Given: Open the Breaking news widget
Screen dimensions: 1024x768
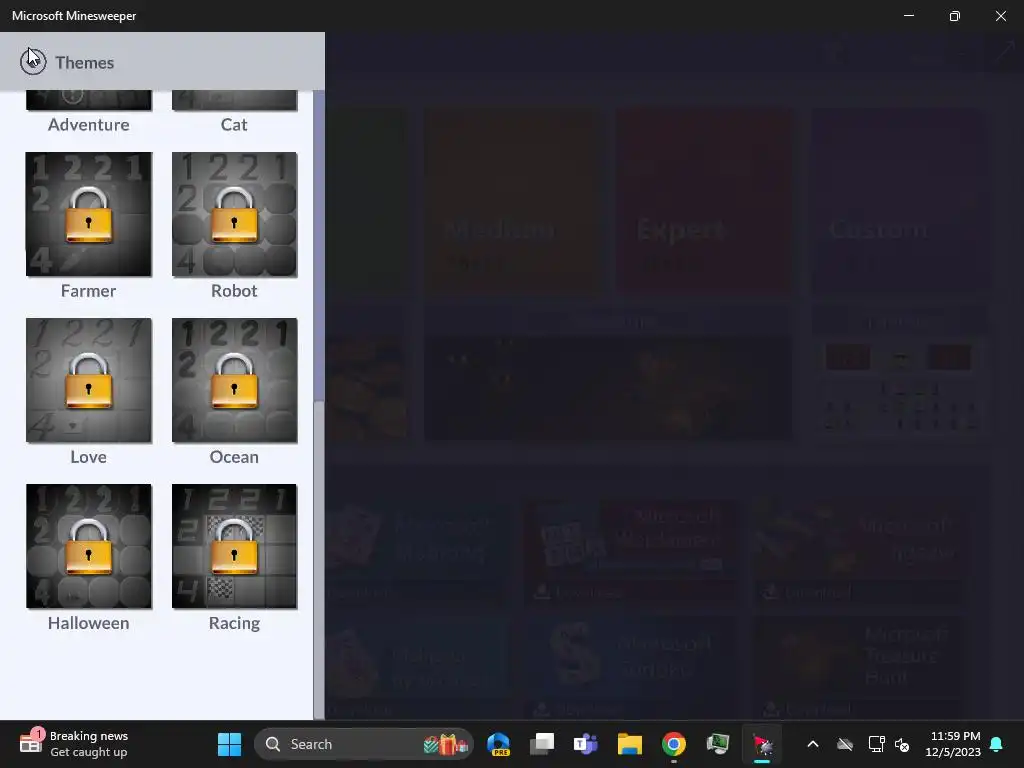Looking at the screenshot, I should point(74,744).
